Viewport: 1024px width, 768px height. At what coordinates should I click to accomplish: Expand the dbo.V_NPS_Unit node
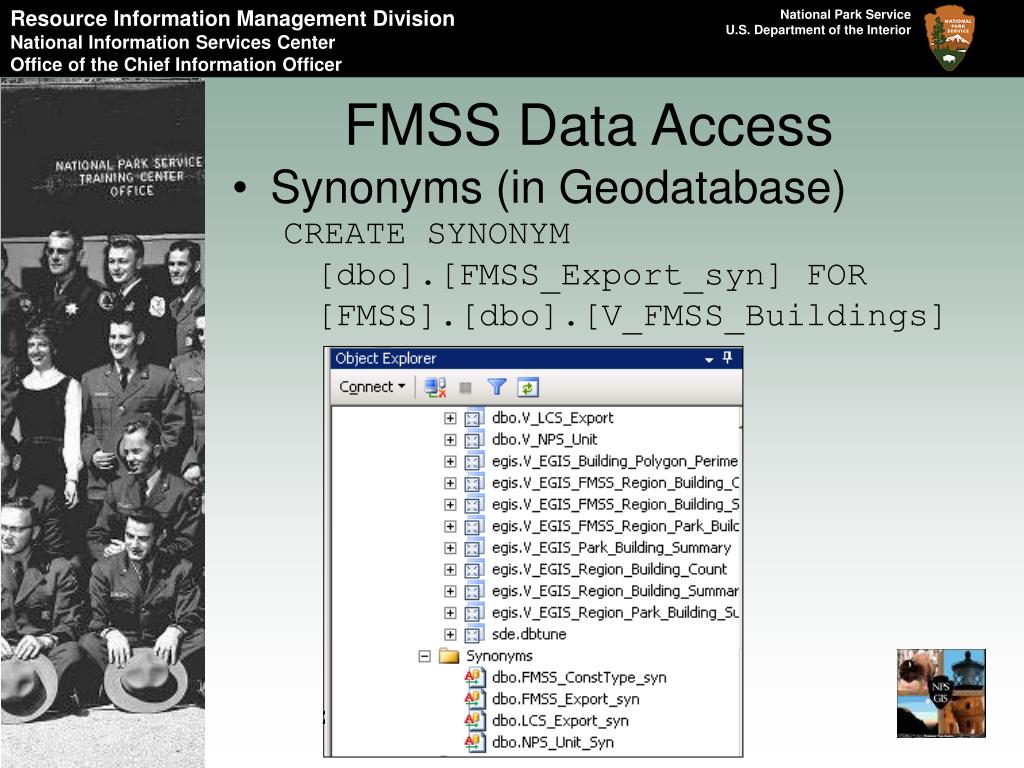click(450, 440)
